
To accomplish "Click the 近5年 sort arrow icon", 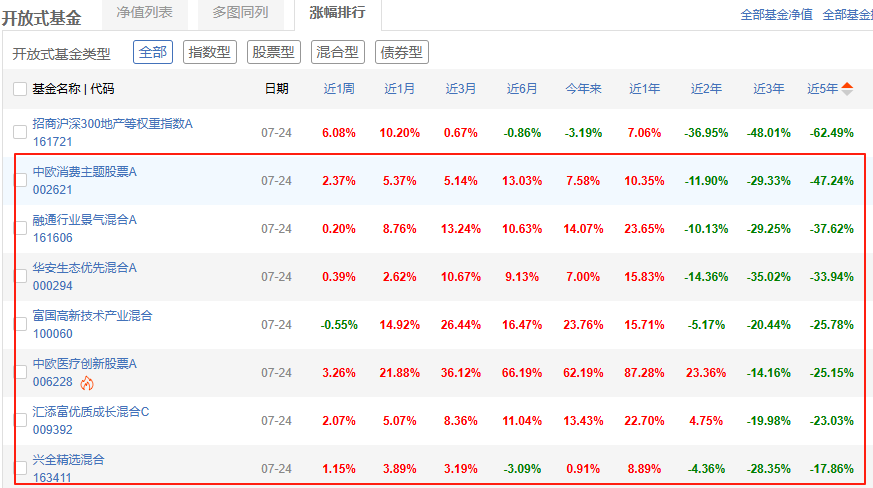I will (x=847, y=89).
